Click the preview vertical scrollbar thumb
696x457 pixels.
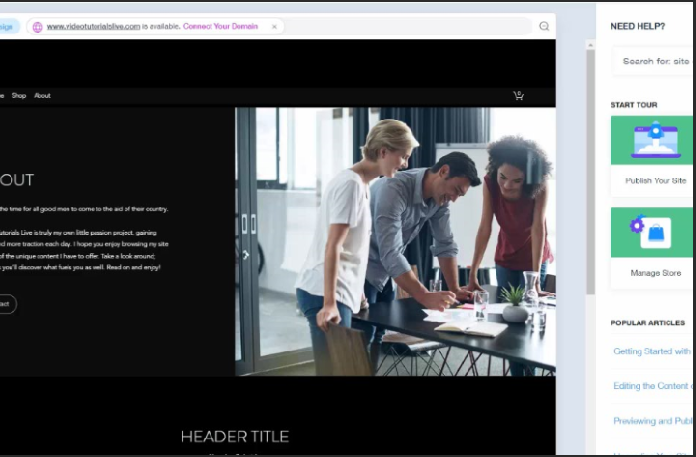(x=590, y=172)
